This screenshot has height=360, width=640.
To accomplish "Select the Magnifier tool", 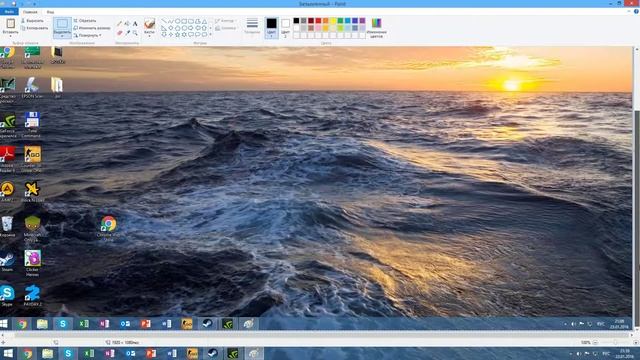I will tap(135, 32).
